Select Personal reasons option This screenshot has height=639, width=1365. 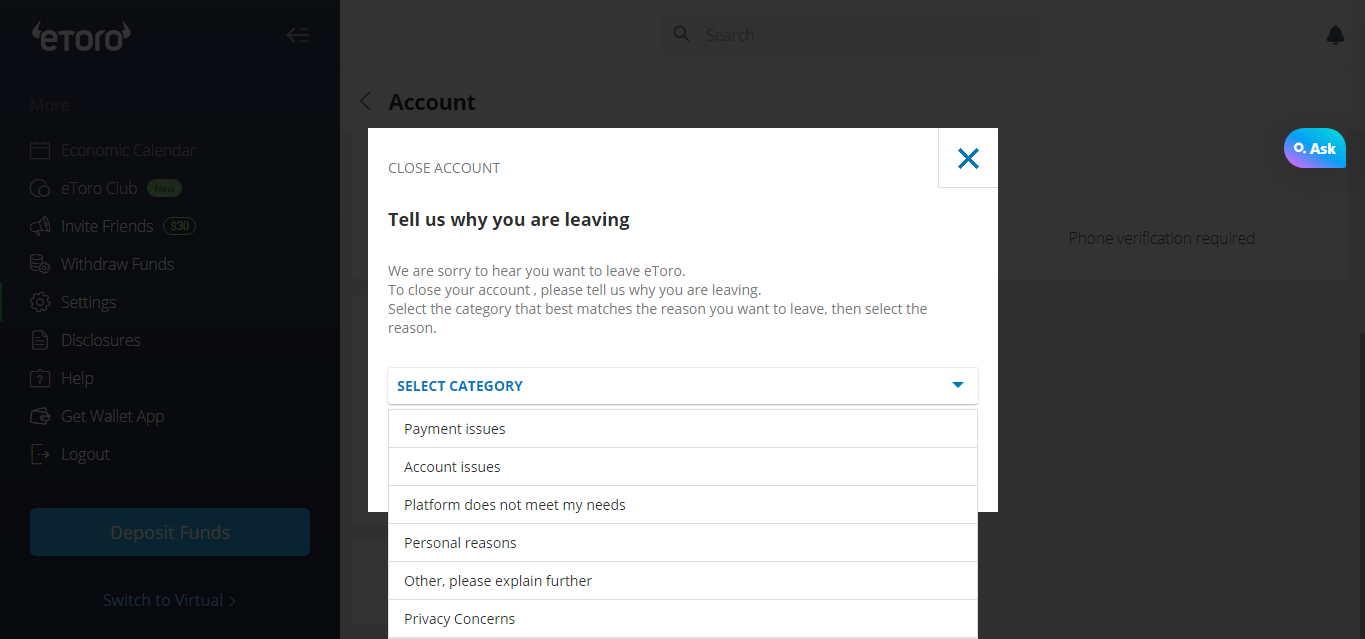[683, 543]
